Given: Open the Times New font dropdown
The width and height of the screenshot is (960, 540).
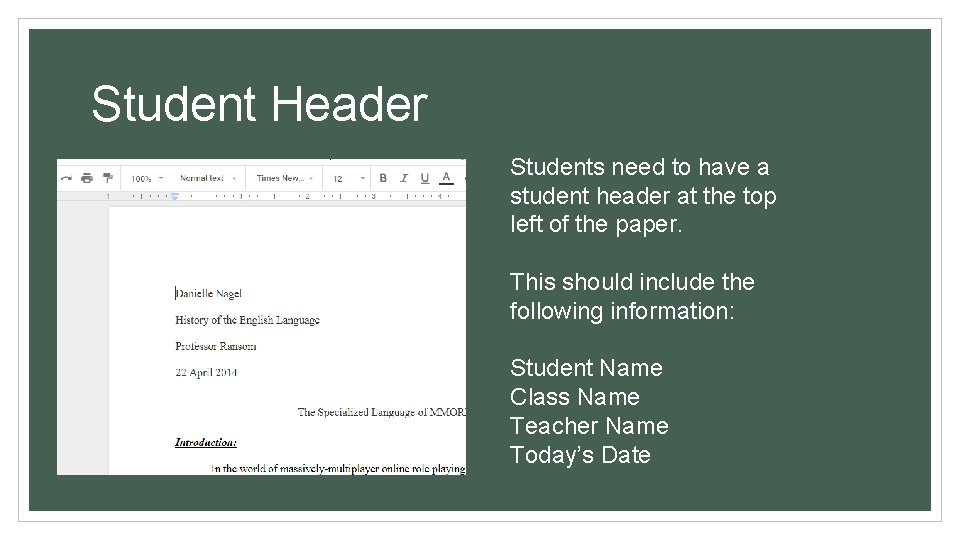Looking at the screenshot, I should 285,178.
